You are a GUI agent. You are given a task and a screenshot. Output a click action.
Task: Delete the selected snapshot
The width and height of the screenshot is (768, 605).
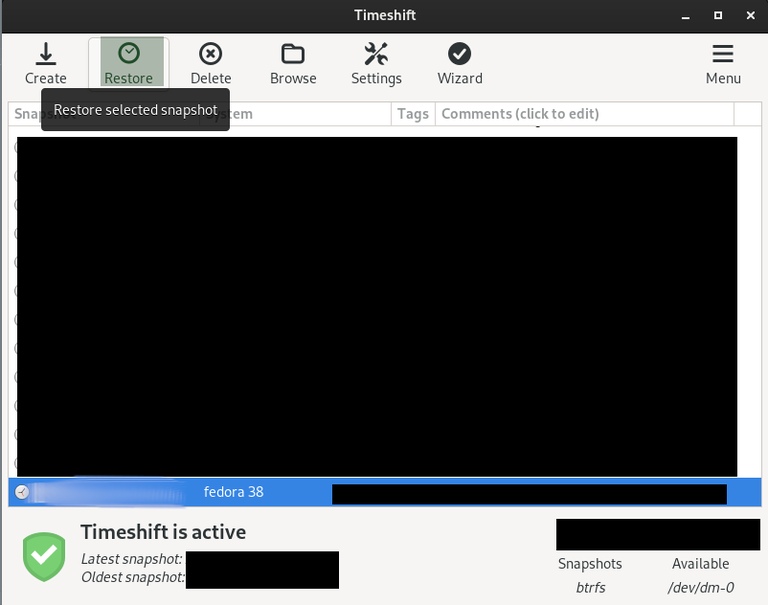(x=211, y=64)
